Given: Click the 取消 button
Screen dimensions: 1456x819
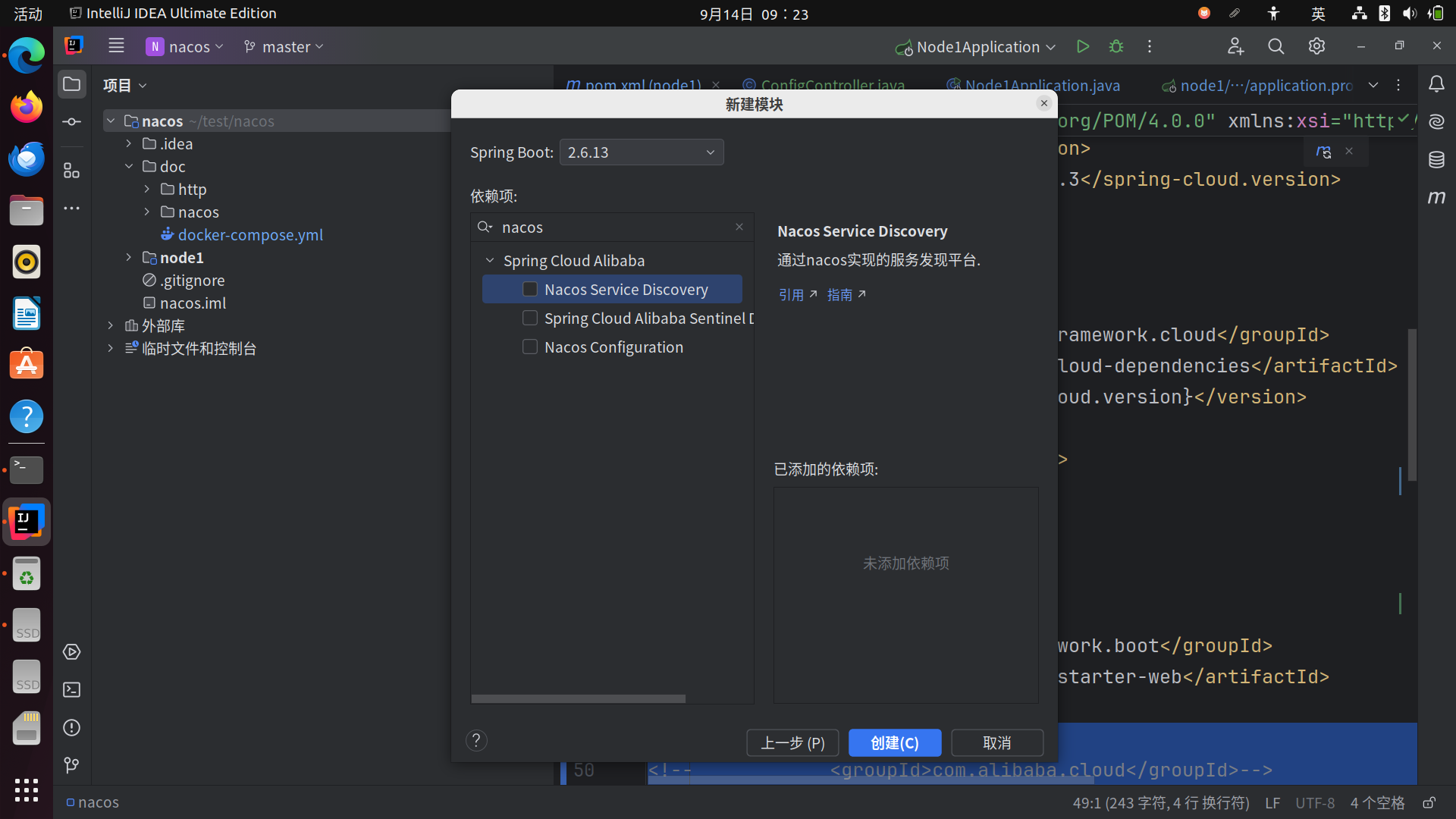Looking at the screenshot, I should tap(997, 742).
